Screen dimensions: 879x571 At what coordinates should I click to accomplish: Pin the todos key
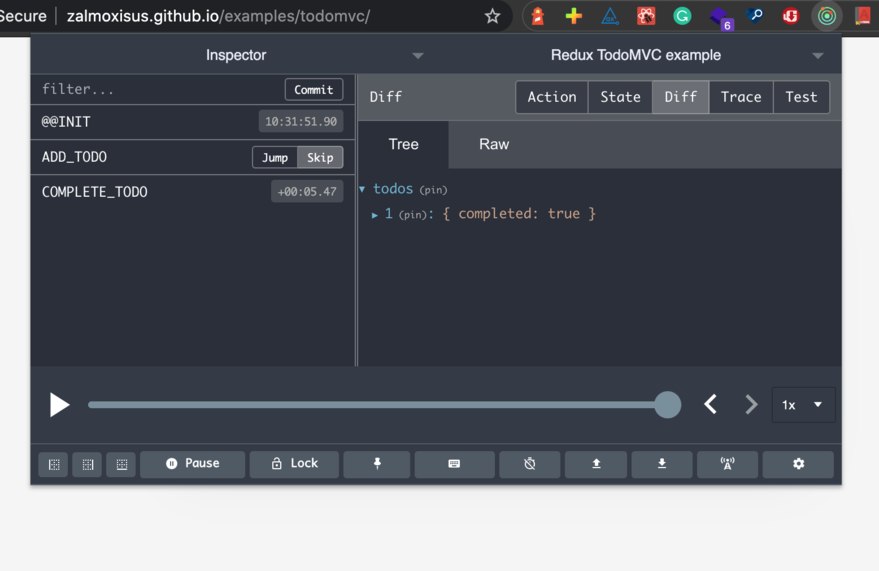click(433, 190)
